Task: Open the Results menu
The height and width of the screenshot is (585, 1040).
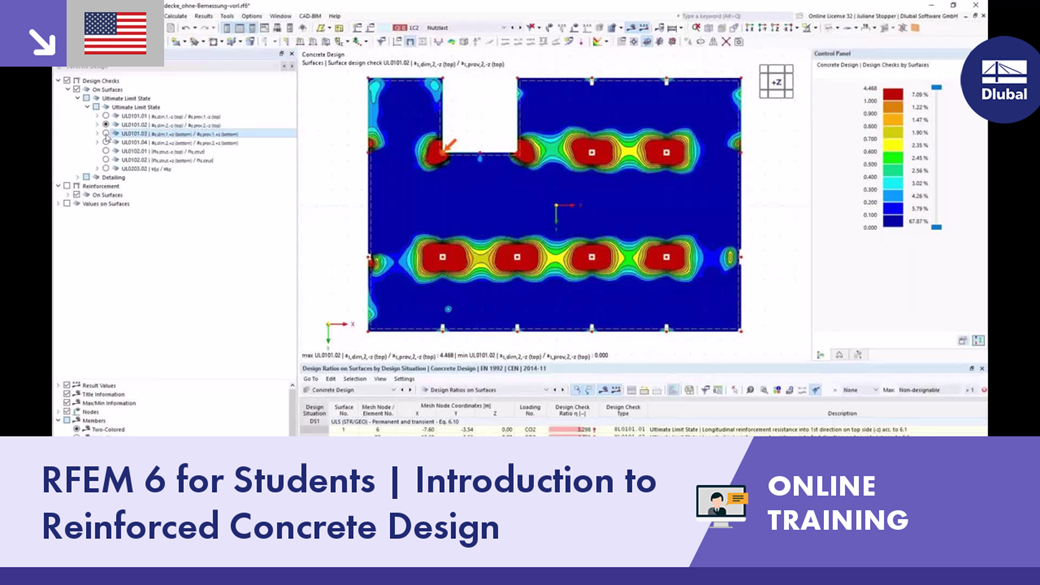Action: coord(204,16)
